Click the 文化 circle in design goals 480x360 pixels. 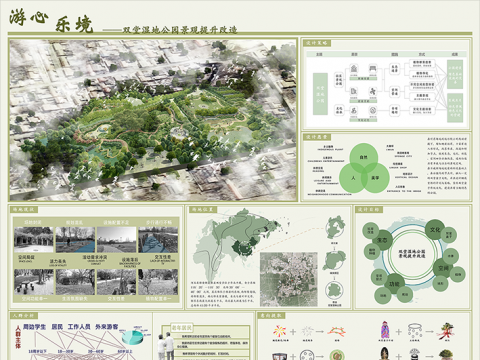[x=435, y=230]
